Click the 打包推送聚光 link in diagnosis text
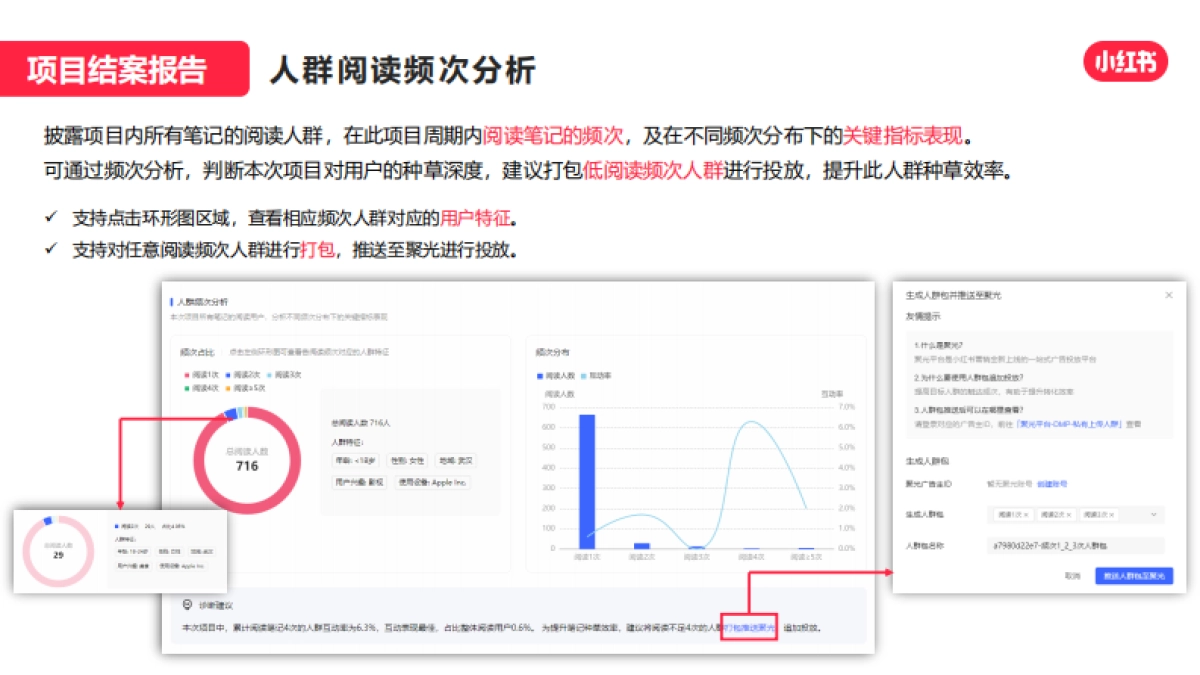The height and width of the screenshot is (675, 1200). pos(747,626)
